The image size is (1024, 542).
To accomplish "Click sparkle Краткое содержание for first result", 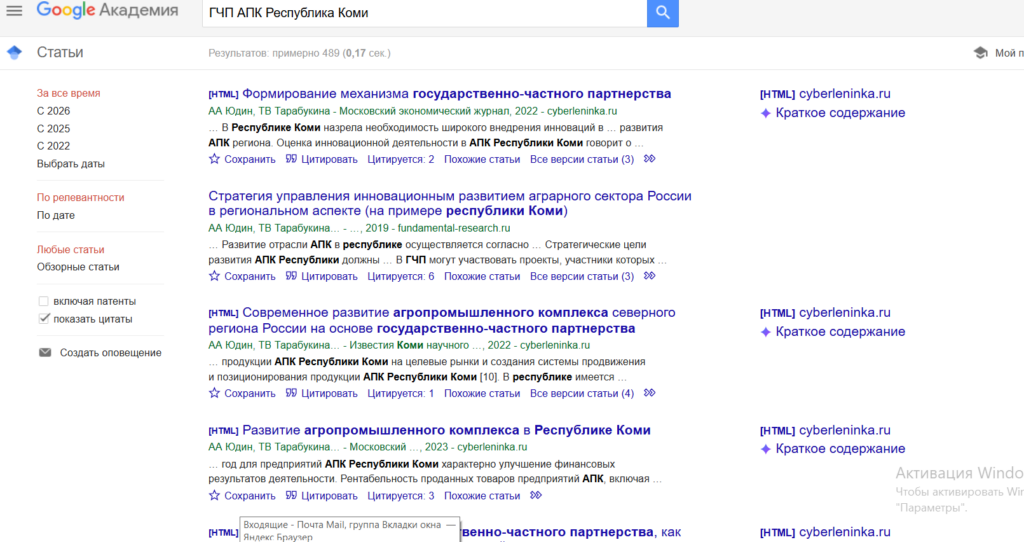I will 833,113.
